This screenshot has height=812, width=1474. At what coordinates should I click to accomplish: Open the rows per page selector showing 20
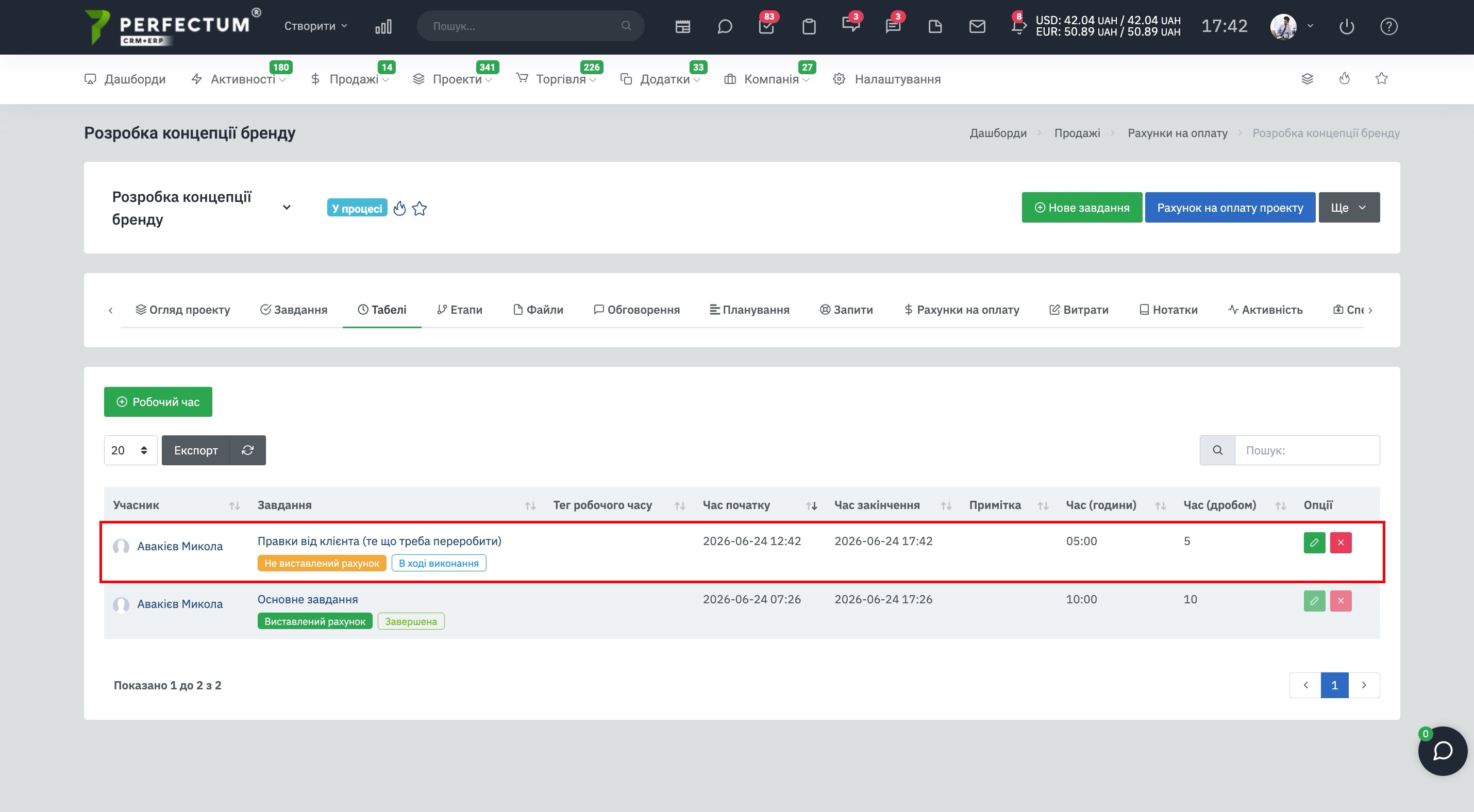click(x=130, y=450)
